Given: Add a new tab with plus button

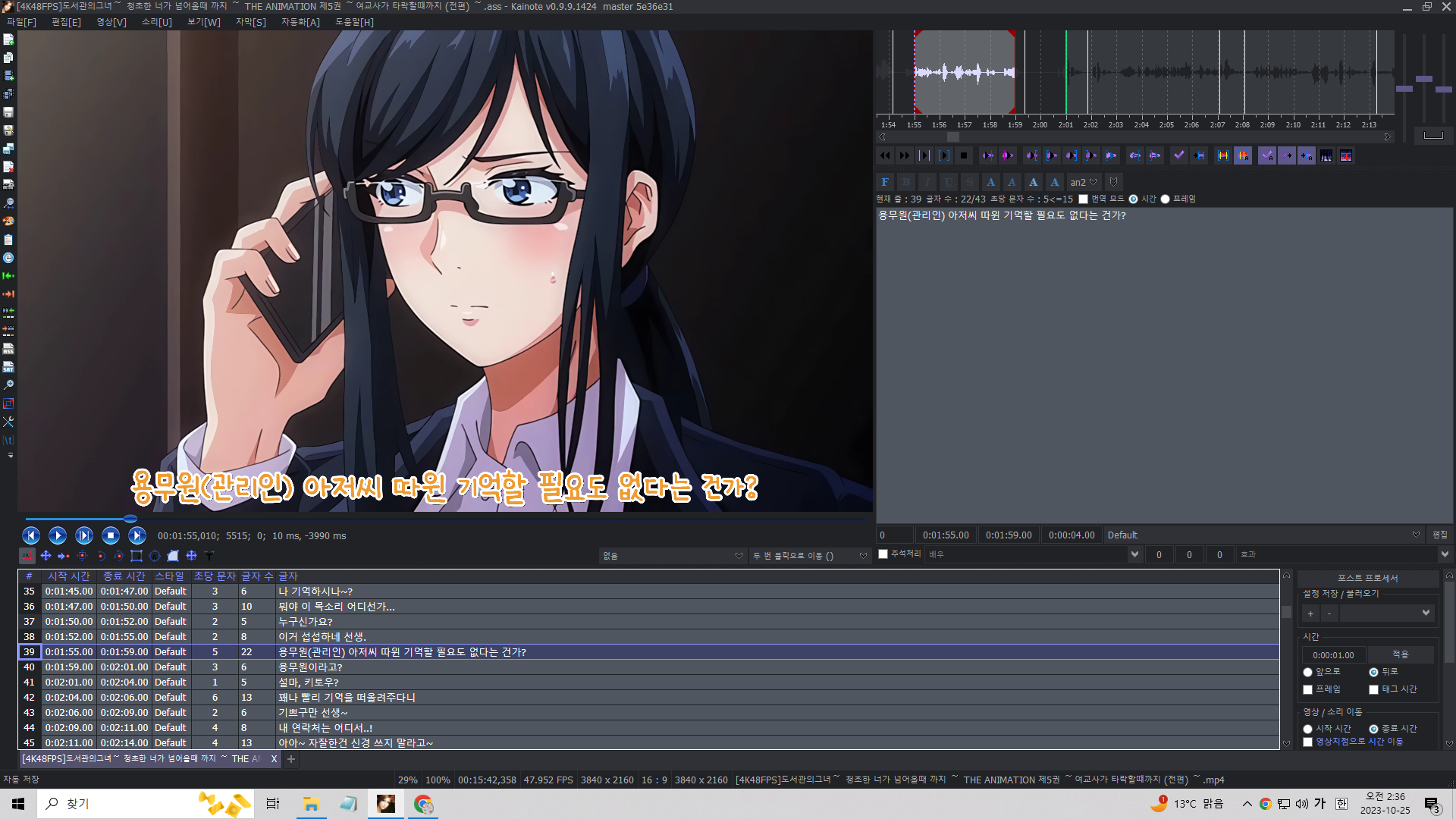Looking at the screenshot, I should coord(291,758).
